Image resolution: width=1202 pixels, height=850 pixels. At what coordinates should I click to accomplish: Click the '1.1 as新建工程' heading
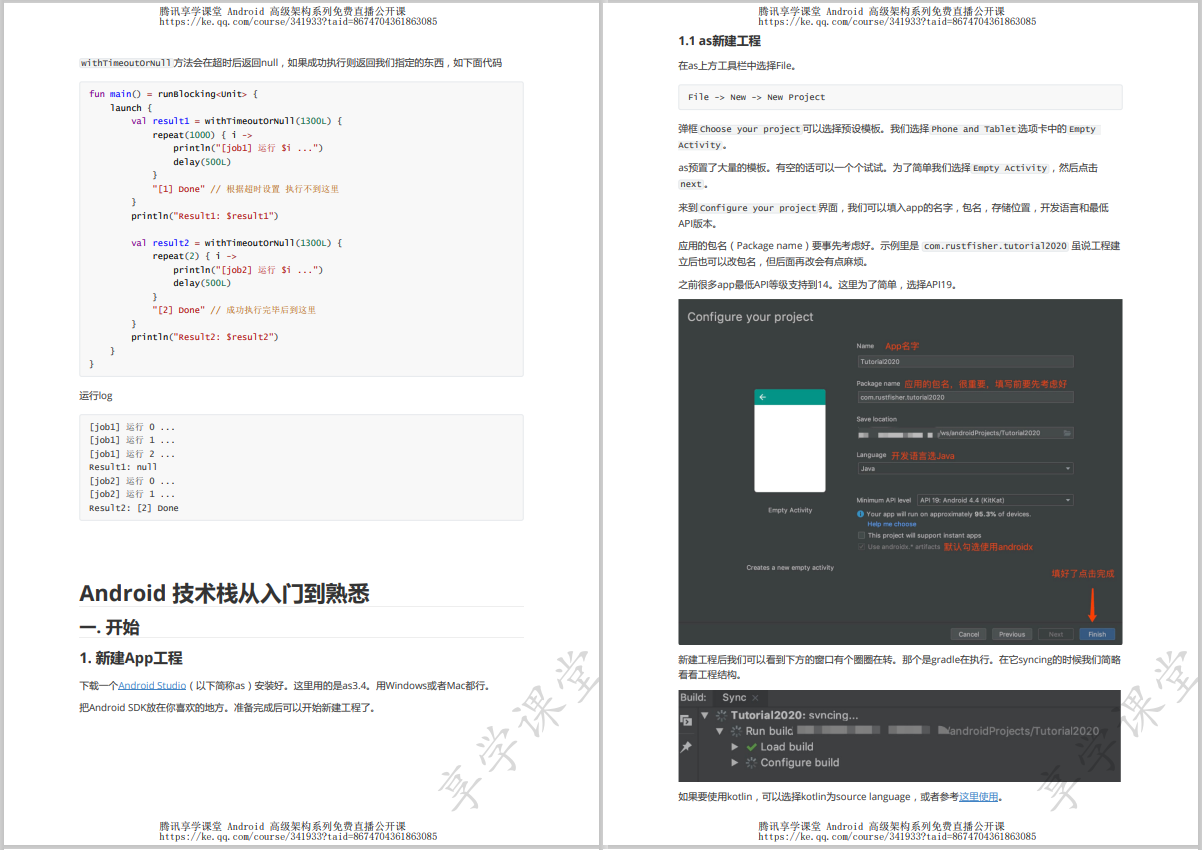719,41
